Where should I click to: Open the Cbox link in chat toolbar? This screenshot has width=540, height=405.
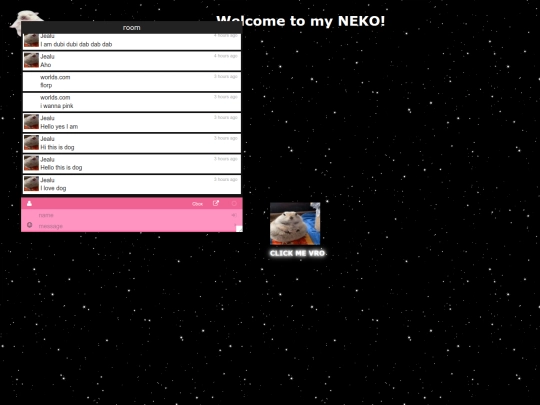click(197, 204)
